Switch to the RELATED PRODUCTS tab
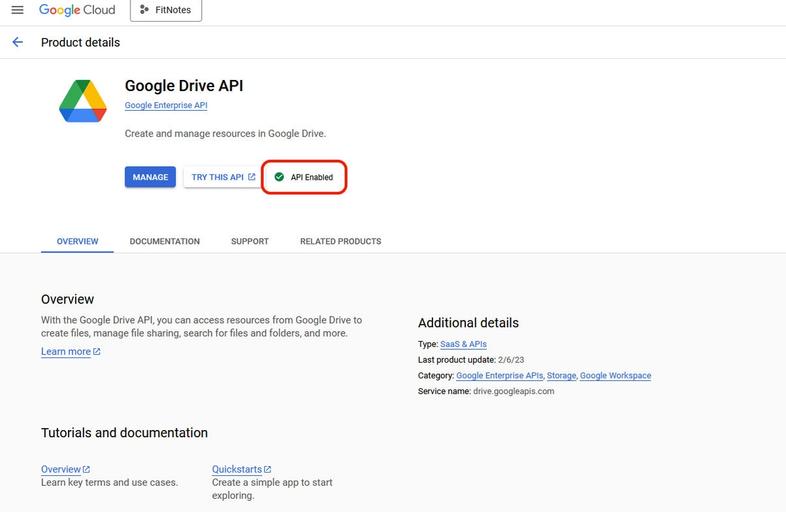 [341, 241]
